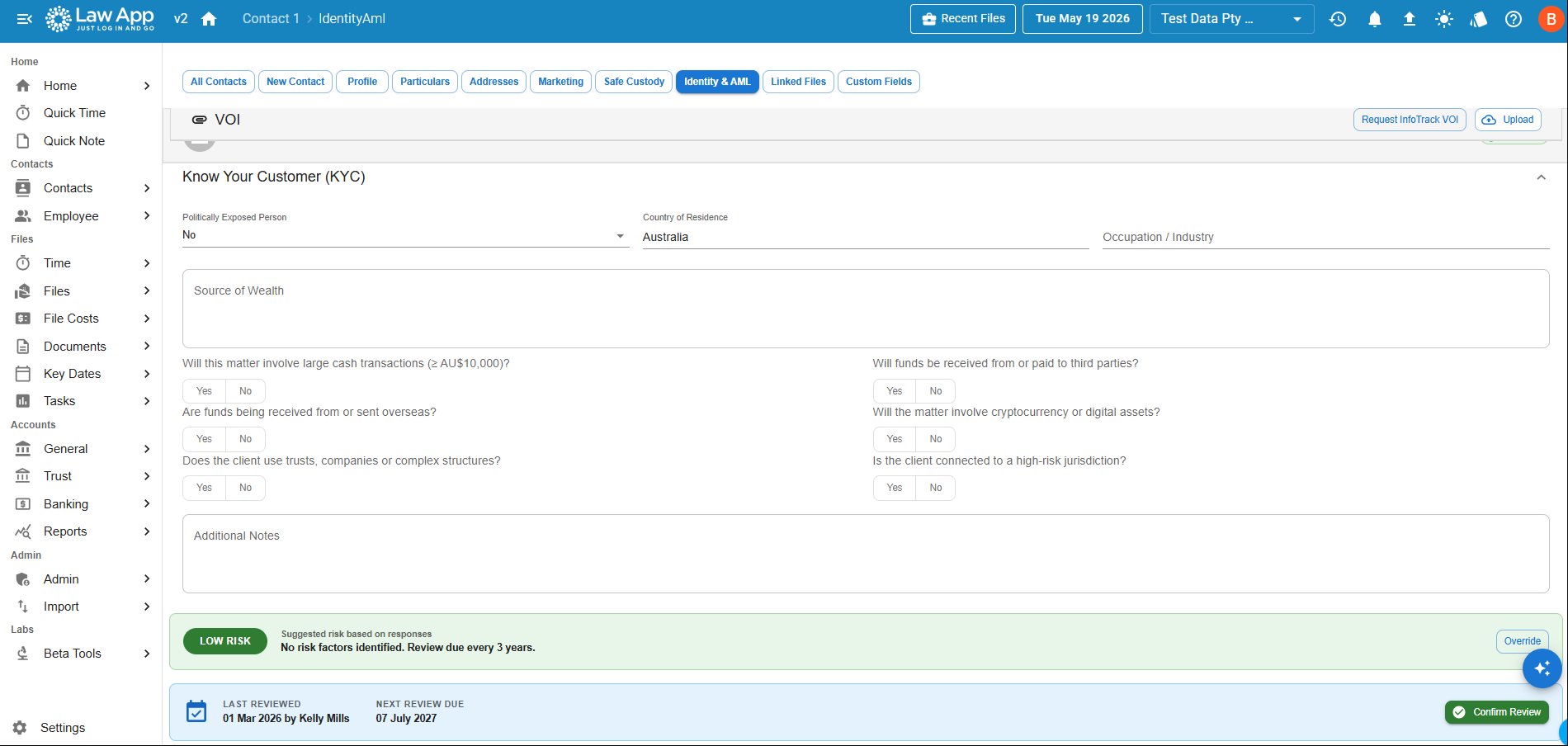The height and width of the screenshot is (746, 1568).
Task: Click the Contacts sidebar icon
Action: [23, 188]
